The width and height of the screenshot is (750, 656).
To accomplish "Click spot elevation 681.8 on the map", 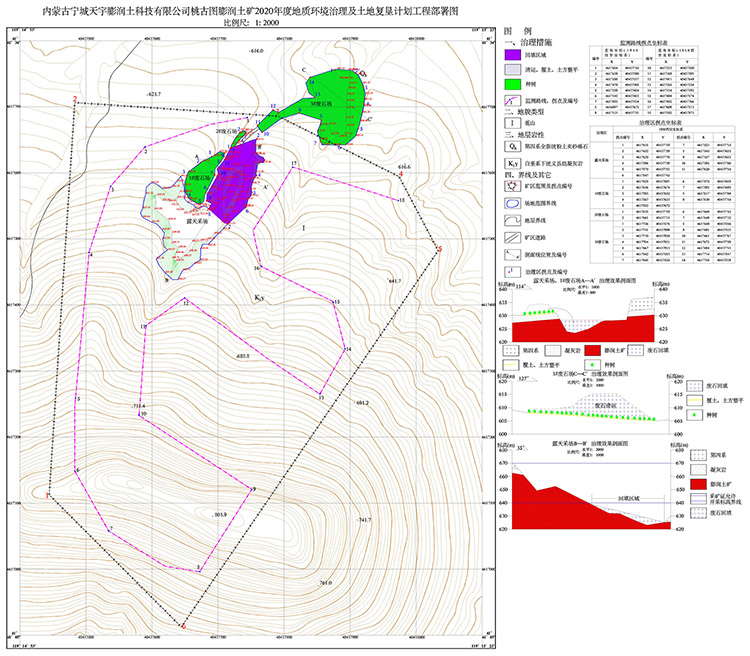I will (x=242, y=356).
